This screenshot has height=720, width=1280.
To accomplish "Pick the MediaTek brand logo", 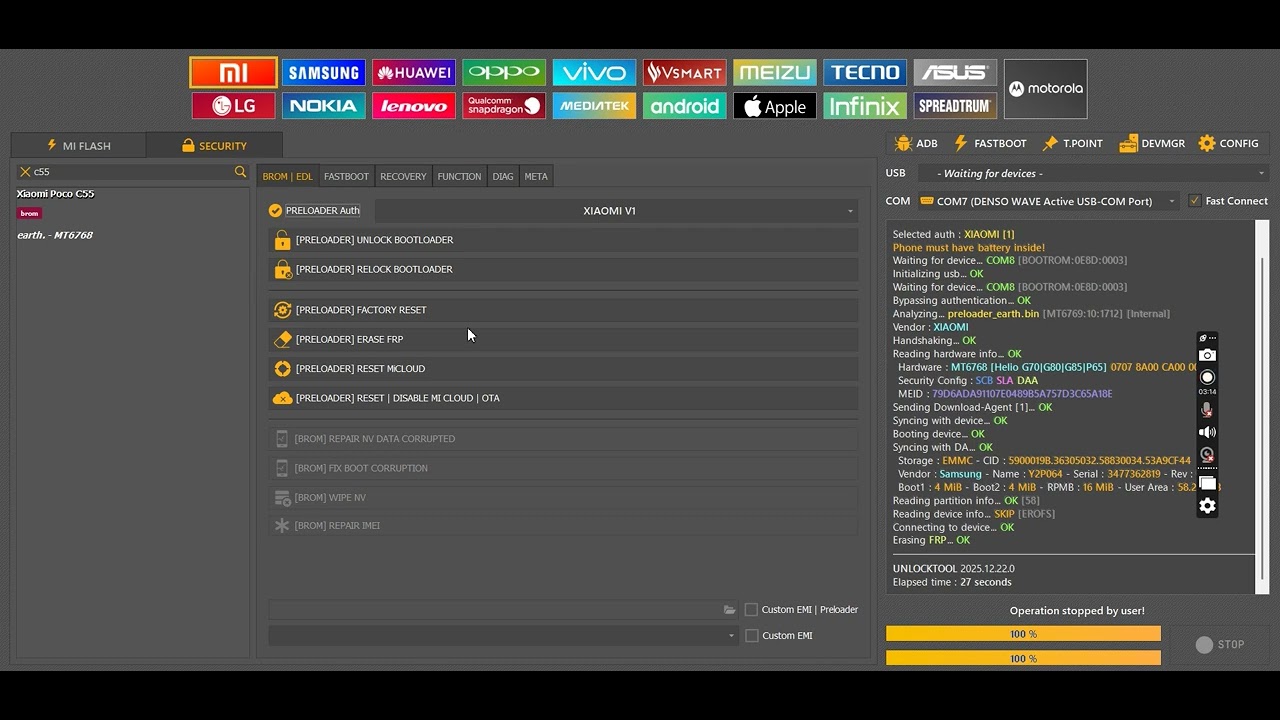I will coord(594,106).
